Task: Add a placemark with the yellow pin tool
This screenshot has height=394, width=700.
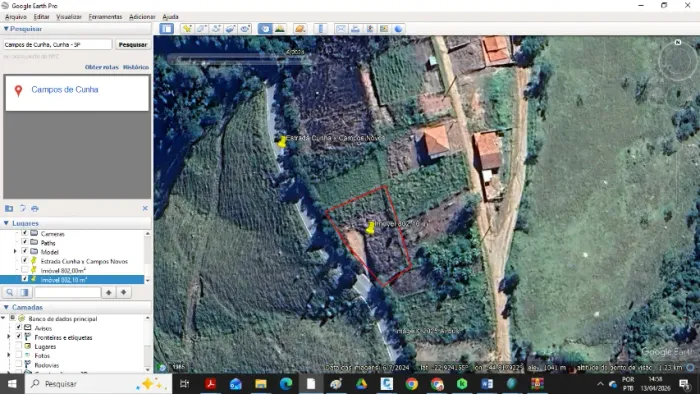Action: [x=187, y=29]
